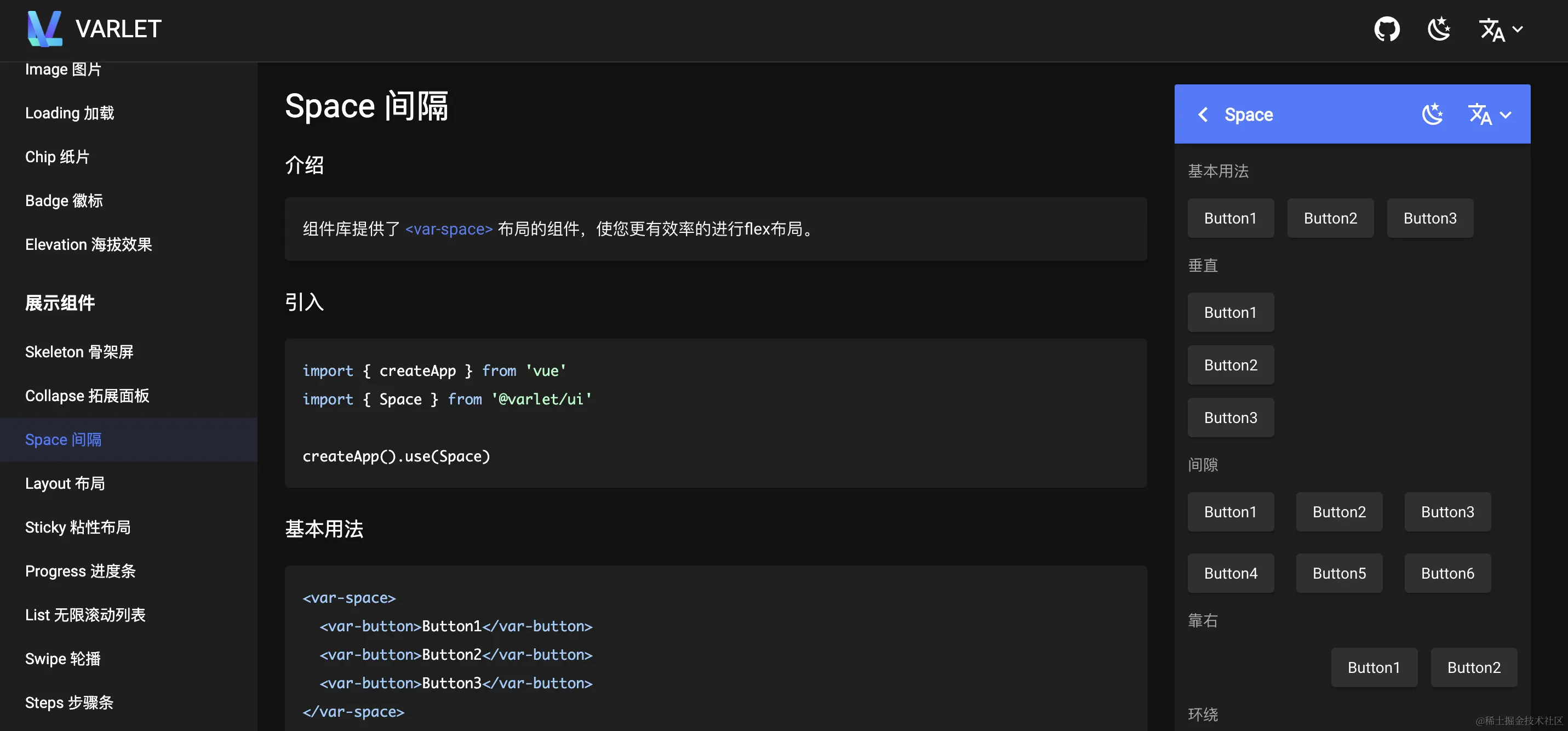Open Progress 进度条 sidebar item
This screenshot has height=731, width=1568.
pos(81,571)
